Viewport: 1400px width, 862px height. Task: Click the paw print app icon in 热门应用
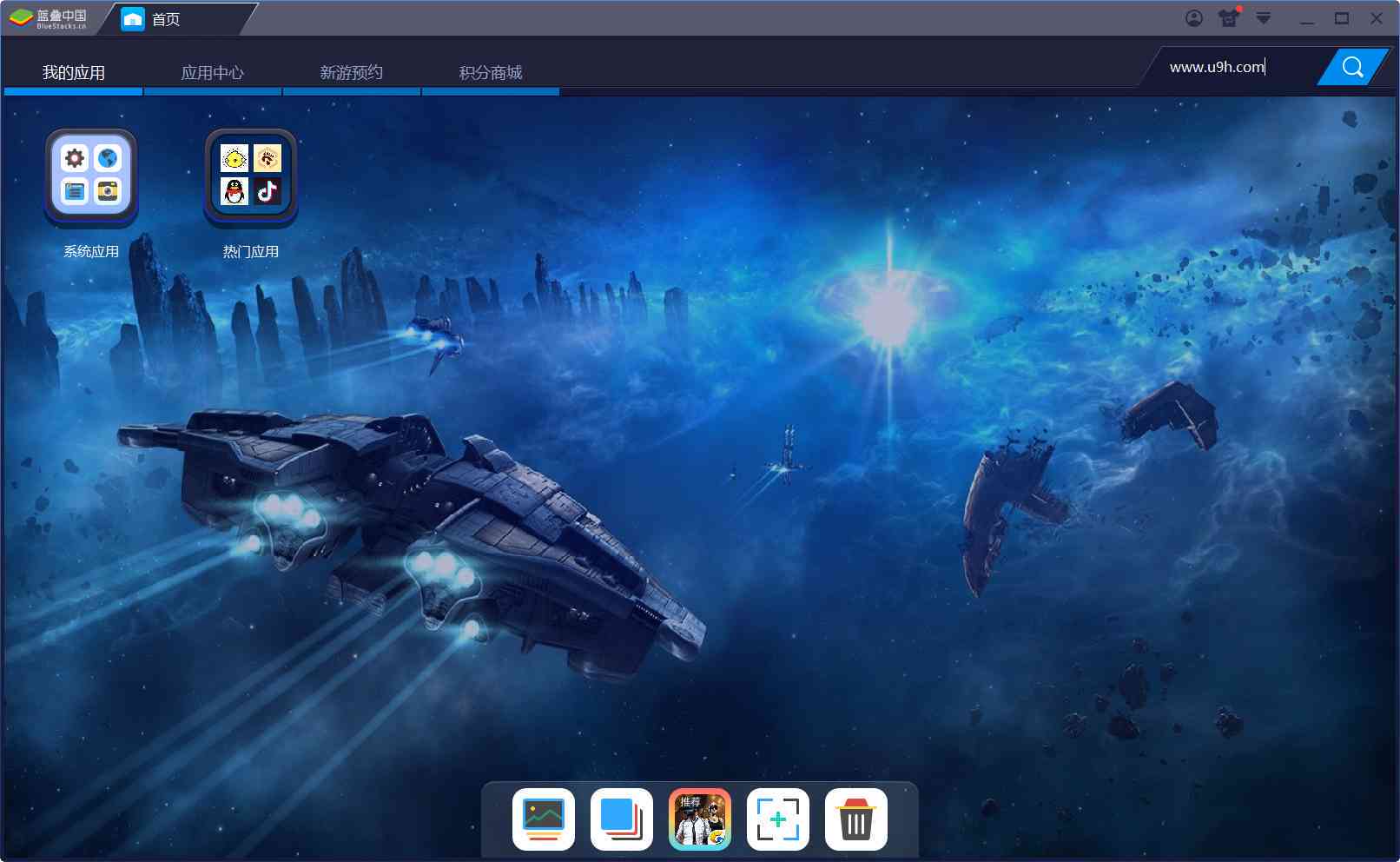(267, 158)
